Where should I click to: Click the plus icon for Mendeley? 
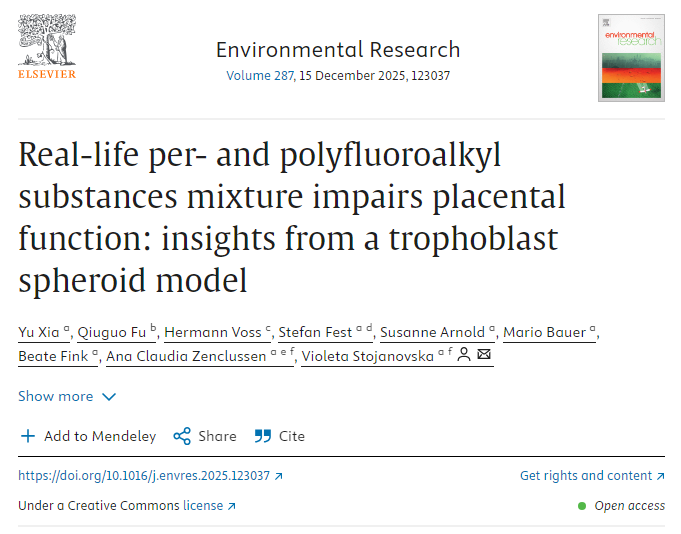(28, 436)
